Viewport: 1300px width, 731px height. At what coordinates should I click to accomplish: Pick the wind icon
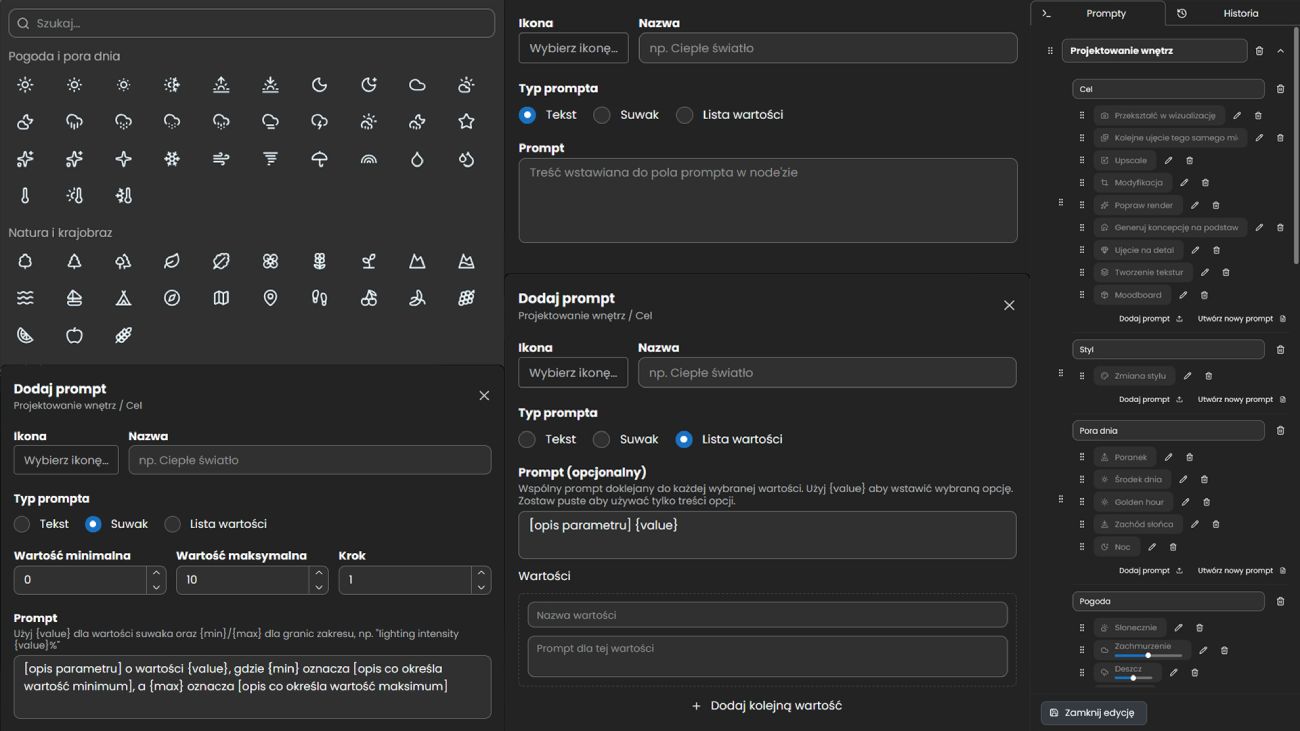coord(221,159)
